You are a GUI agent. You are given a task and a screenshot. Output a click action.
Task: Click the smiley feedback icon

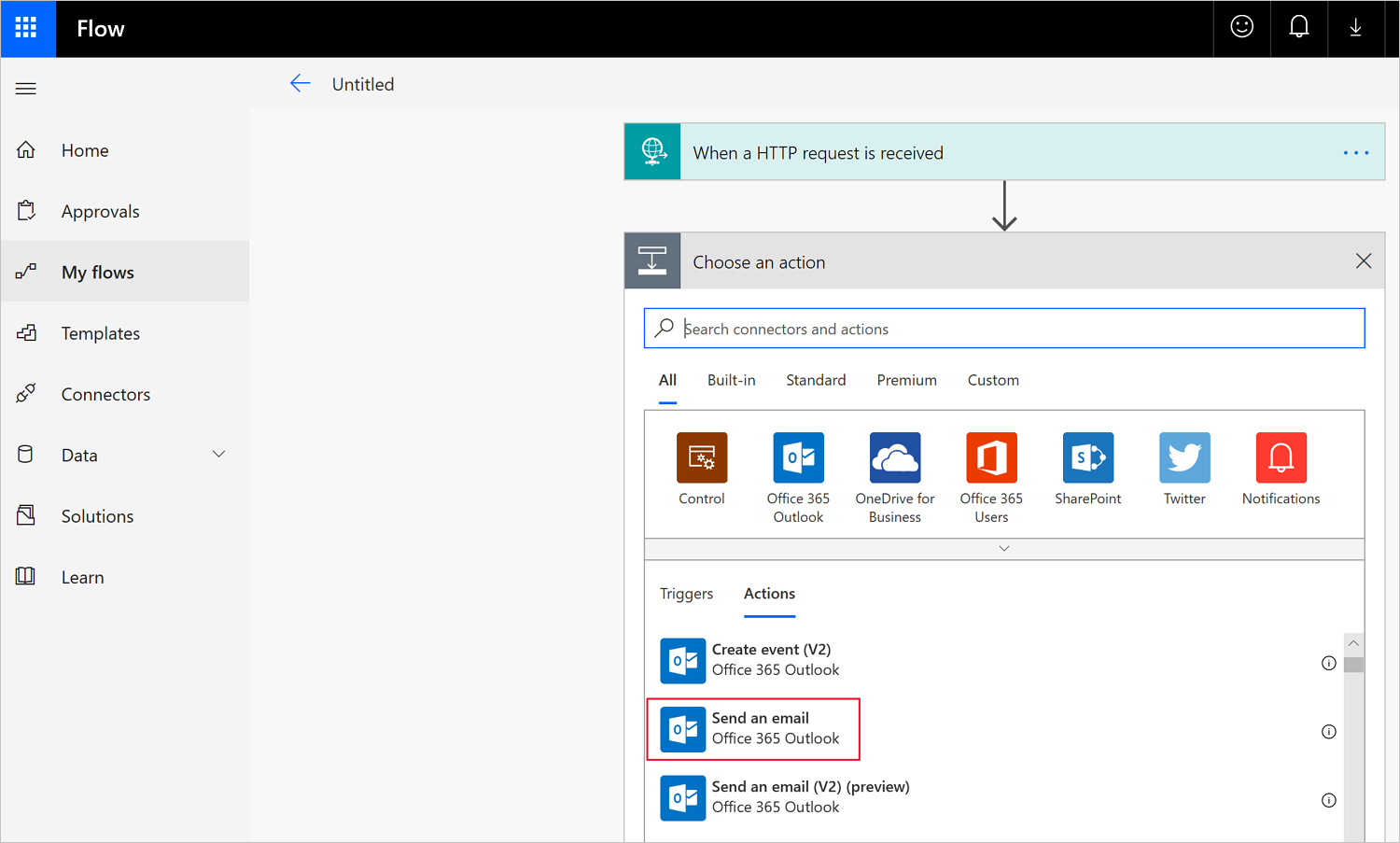pyautogui.click(x=1241, y=27)
